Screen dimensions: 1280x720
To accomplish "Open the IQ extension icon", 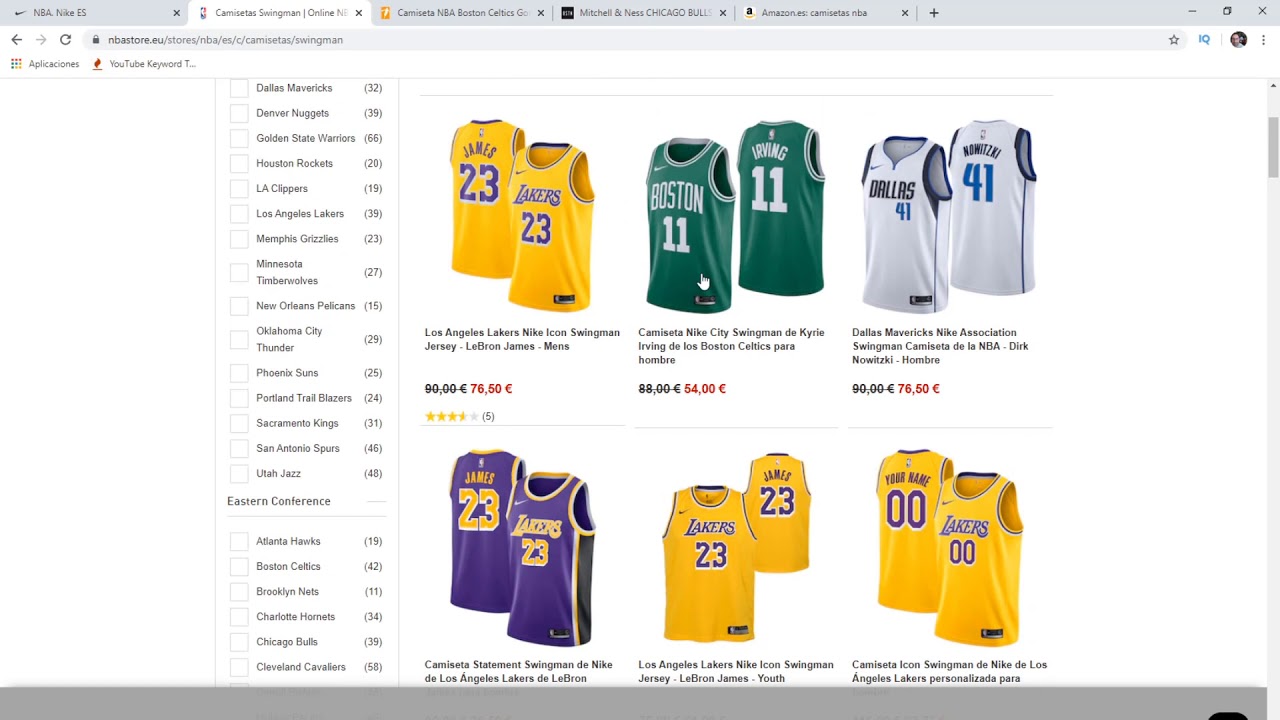I will tap(1204, 40).
